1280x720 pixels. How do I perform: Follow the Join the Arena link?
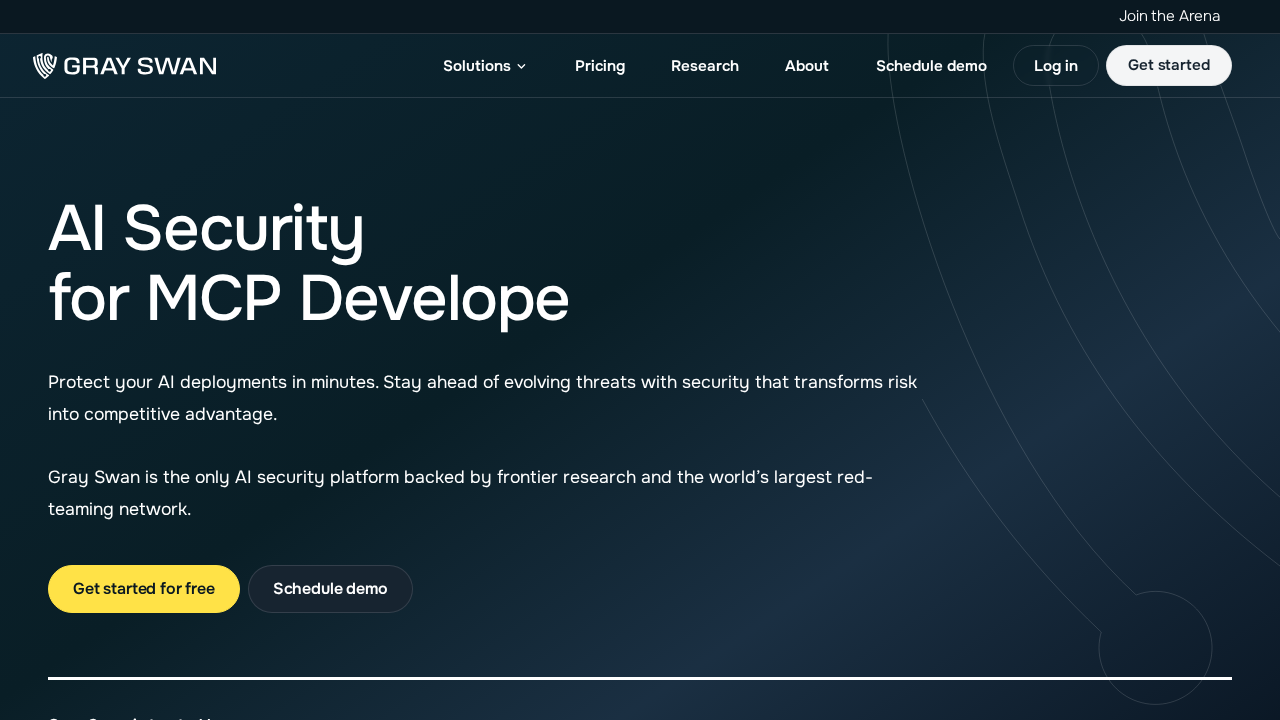1169,16
